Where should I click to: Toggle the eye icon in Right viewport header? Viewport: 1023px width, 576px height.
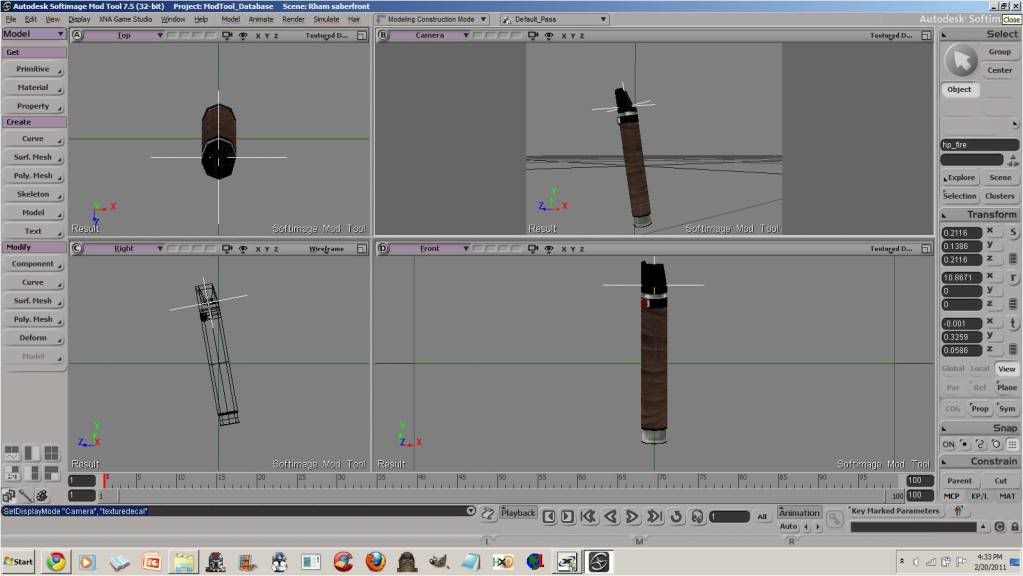click(x=243, y=249)
